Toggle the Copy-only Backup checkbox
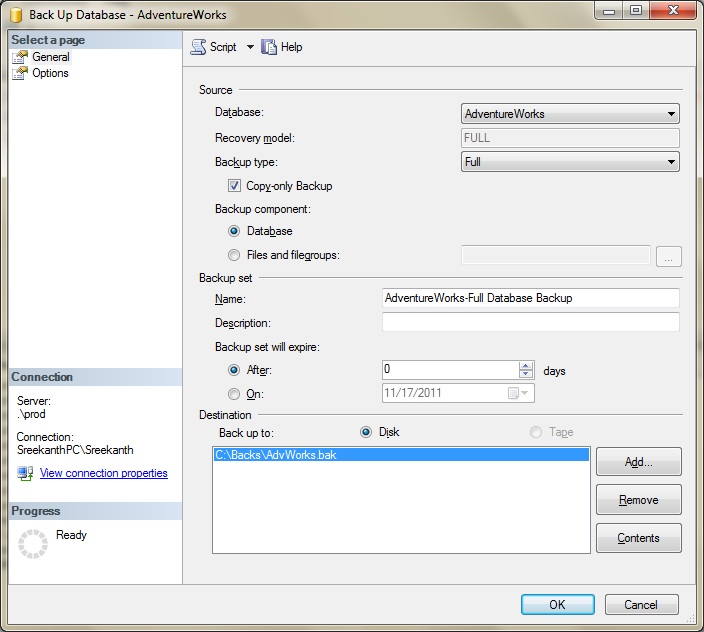 click(234, 186)
